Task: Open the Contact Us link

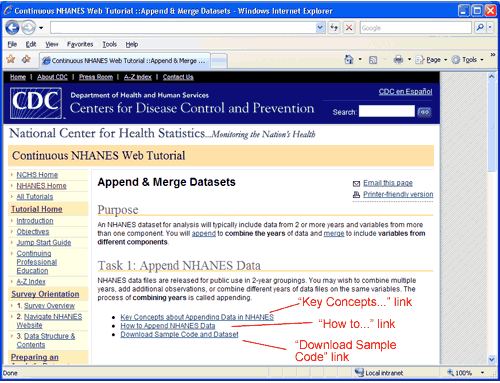Action: 178,77
